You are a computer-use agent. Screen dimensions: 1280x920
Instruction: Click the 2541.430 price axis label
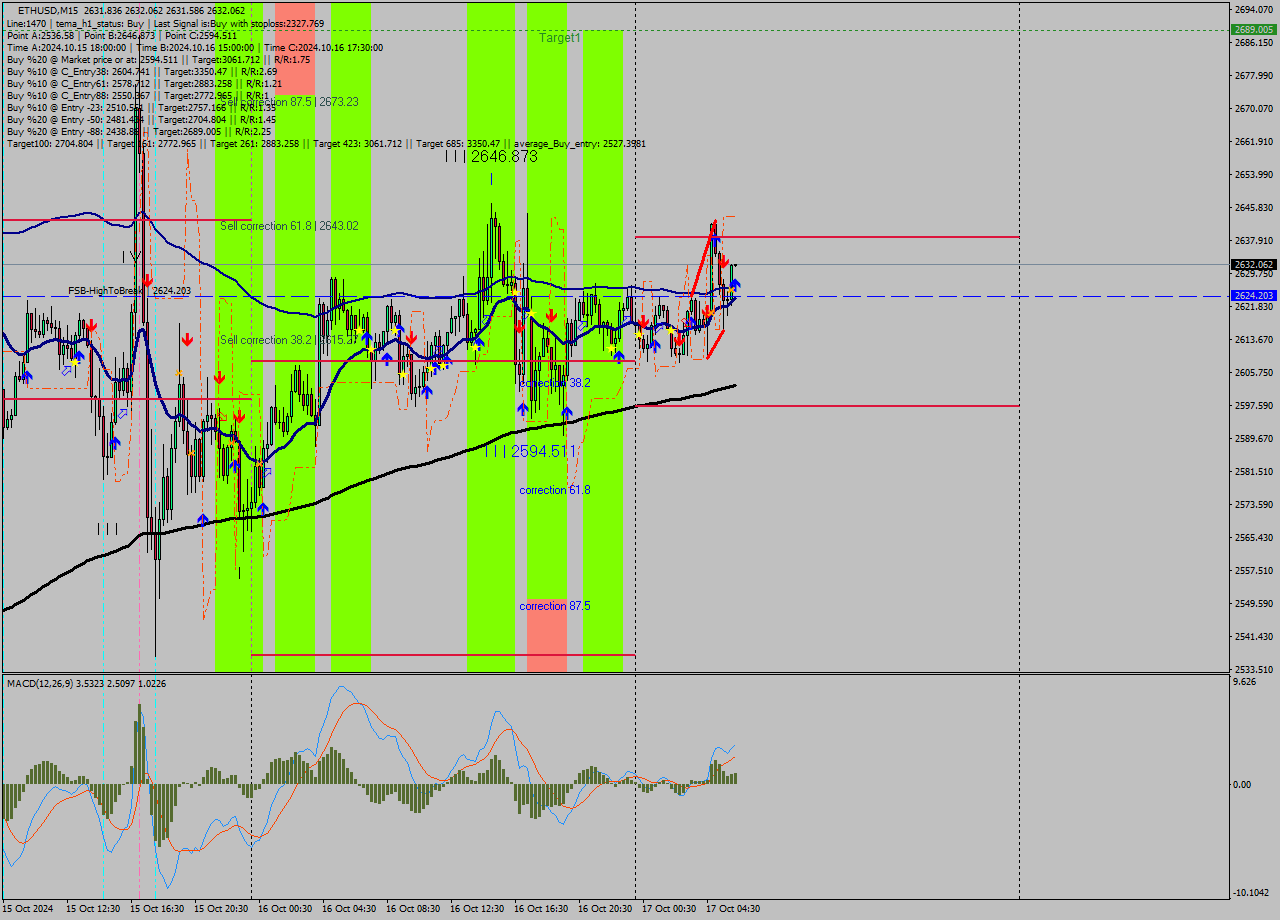click(x=1253, y=636)
